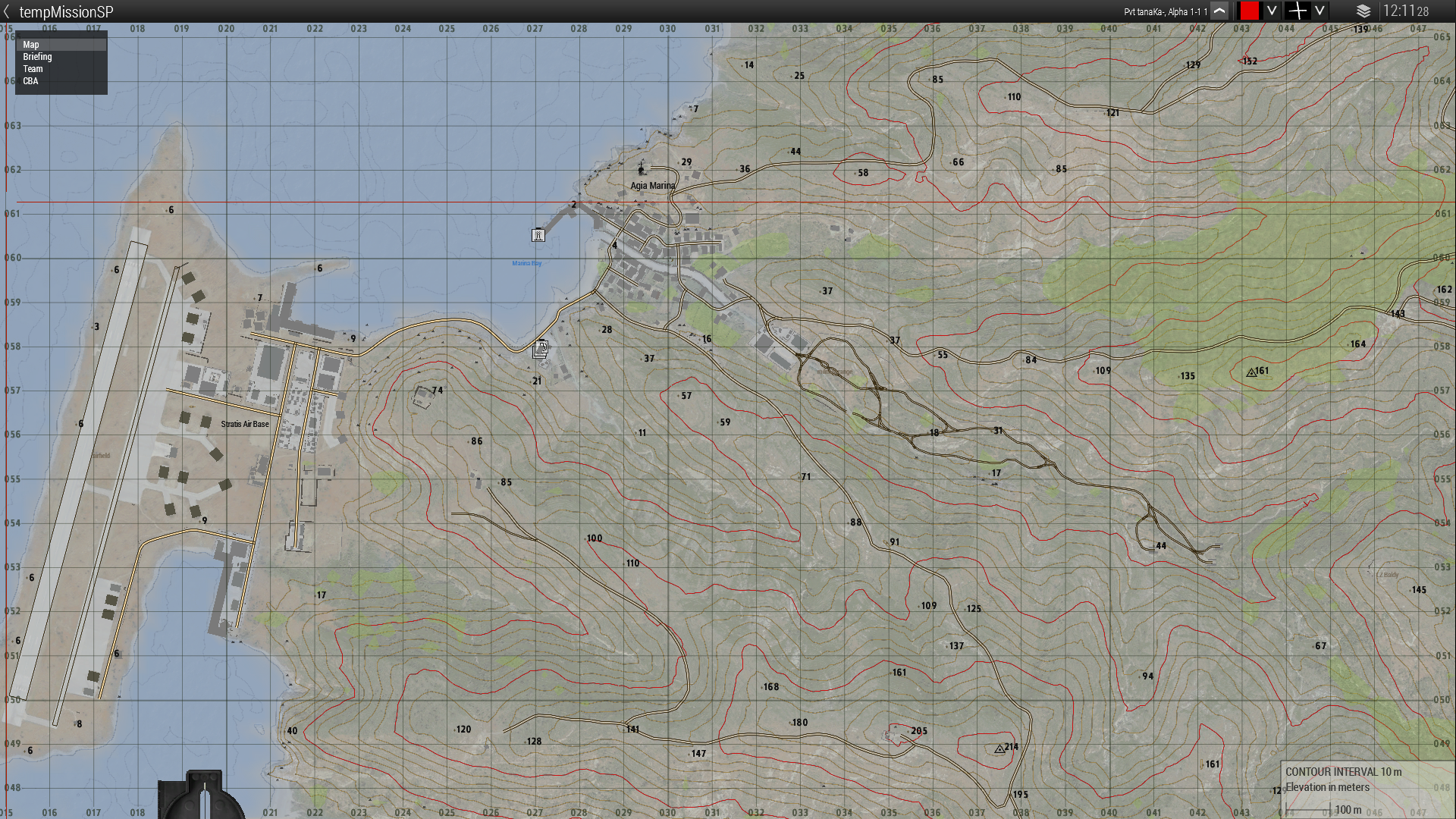Click the chapel icon above Agia Marina
The height and width of the screenshot is (819, 1456).
641,168
